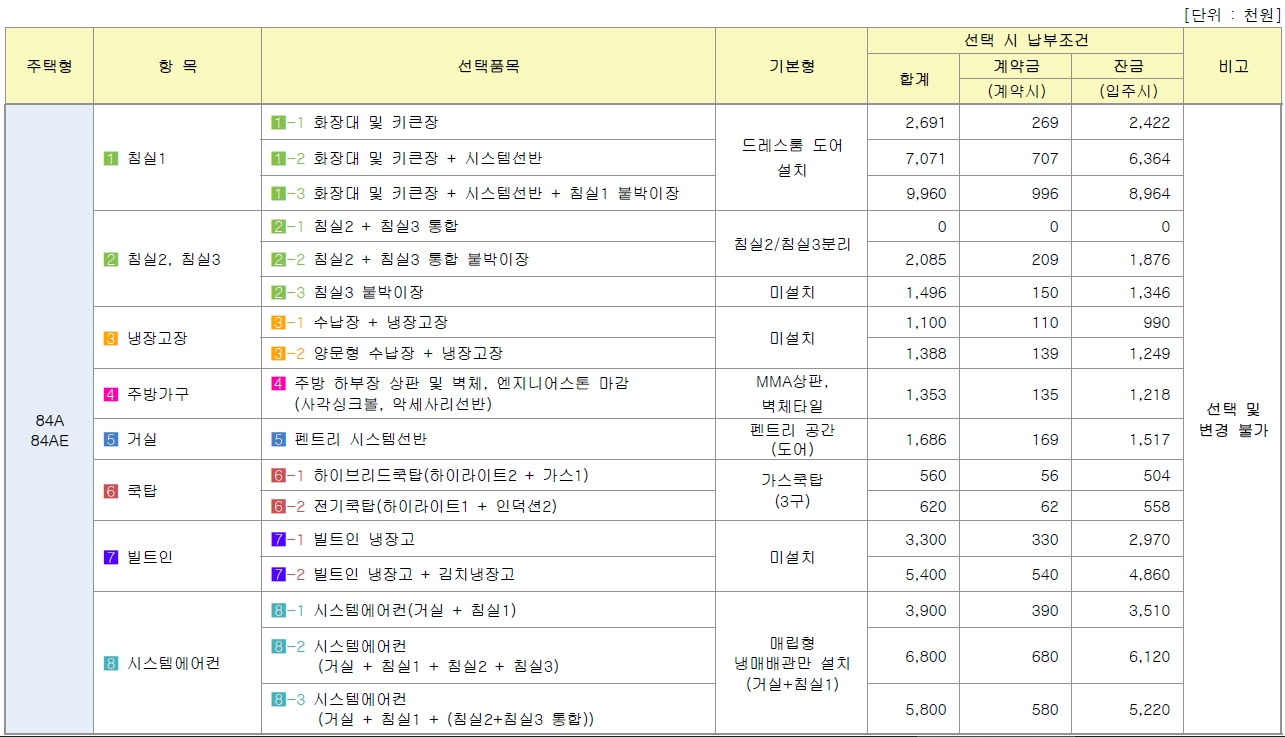Screen dimensions: 1285x737
Task: Click the 1-1 badge before 화장대 및 키큰장
Action: coord(288,123)
